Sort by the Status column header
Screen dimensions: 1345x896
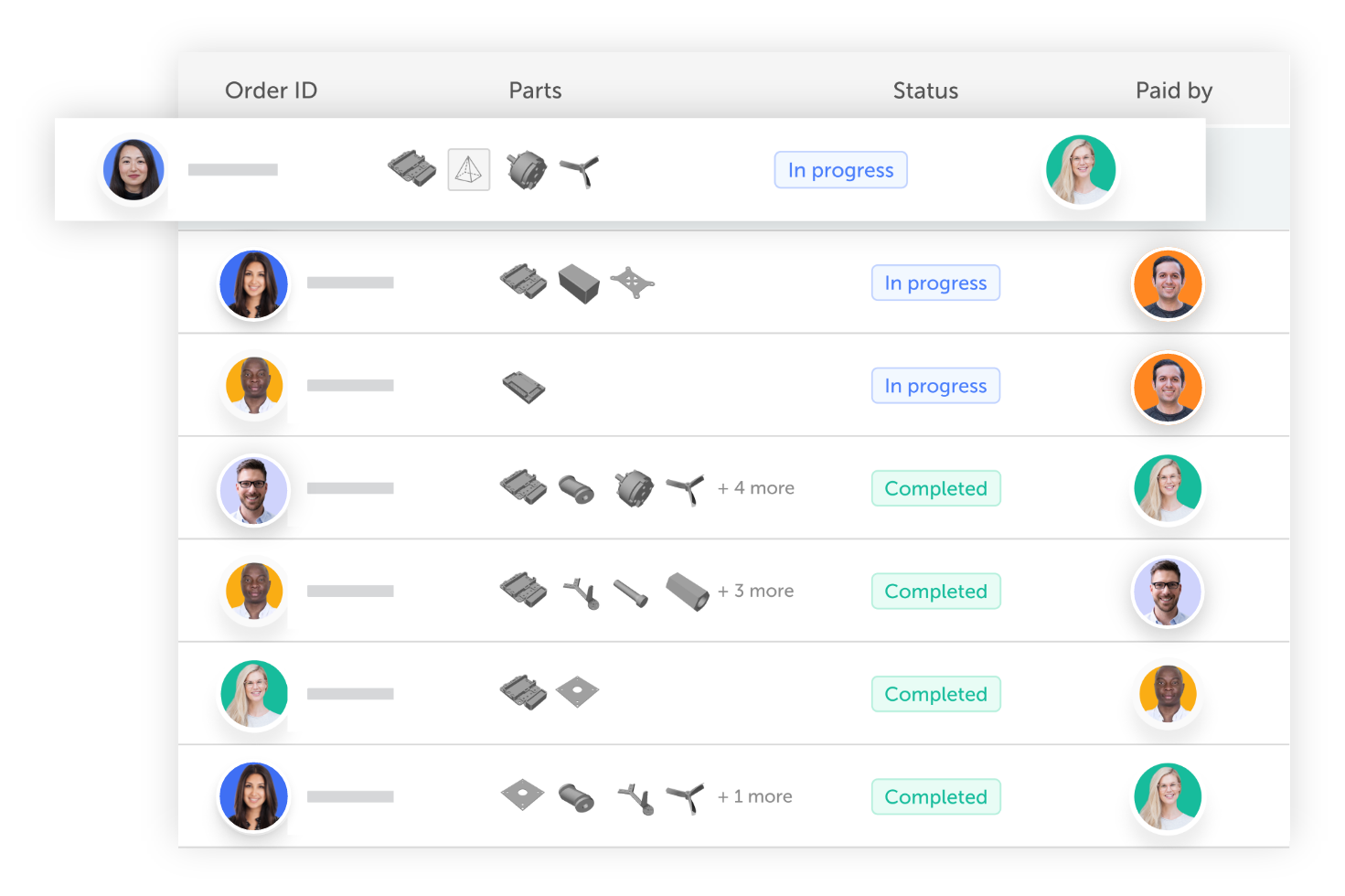coord(925,91)
